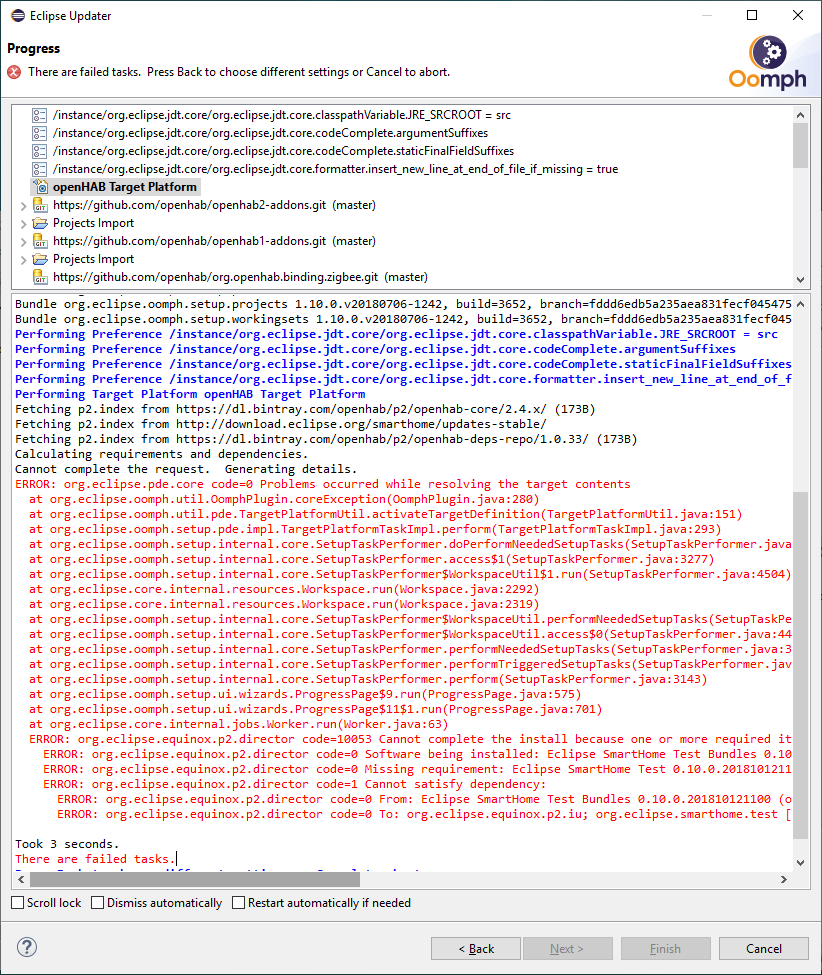The width and height of the screenshot is (822, 975).
Task: Click the log pane vertical scrollbar thumb
Action: click(x=800, y=665)
